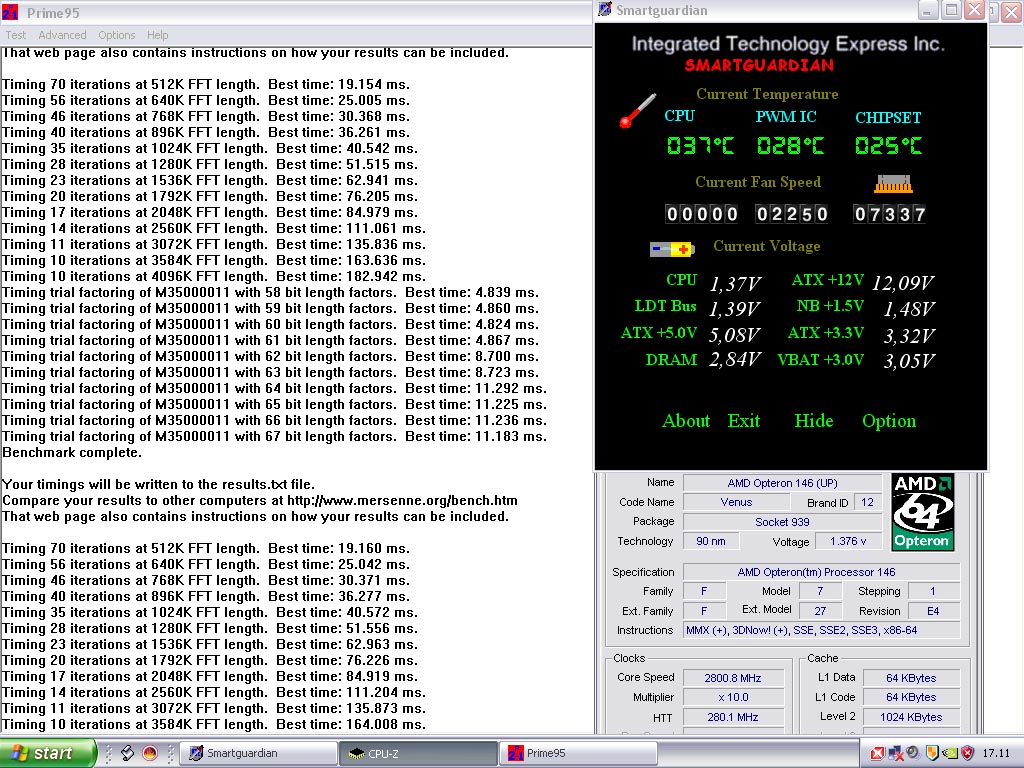Click the PWM IC temperature 028°C
Image resolution: width=1024 pixels, height=768 pixels.
790,145
